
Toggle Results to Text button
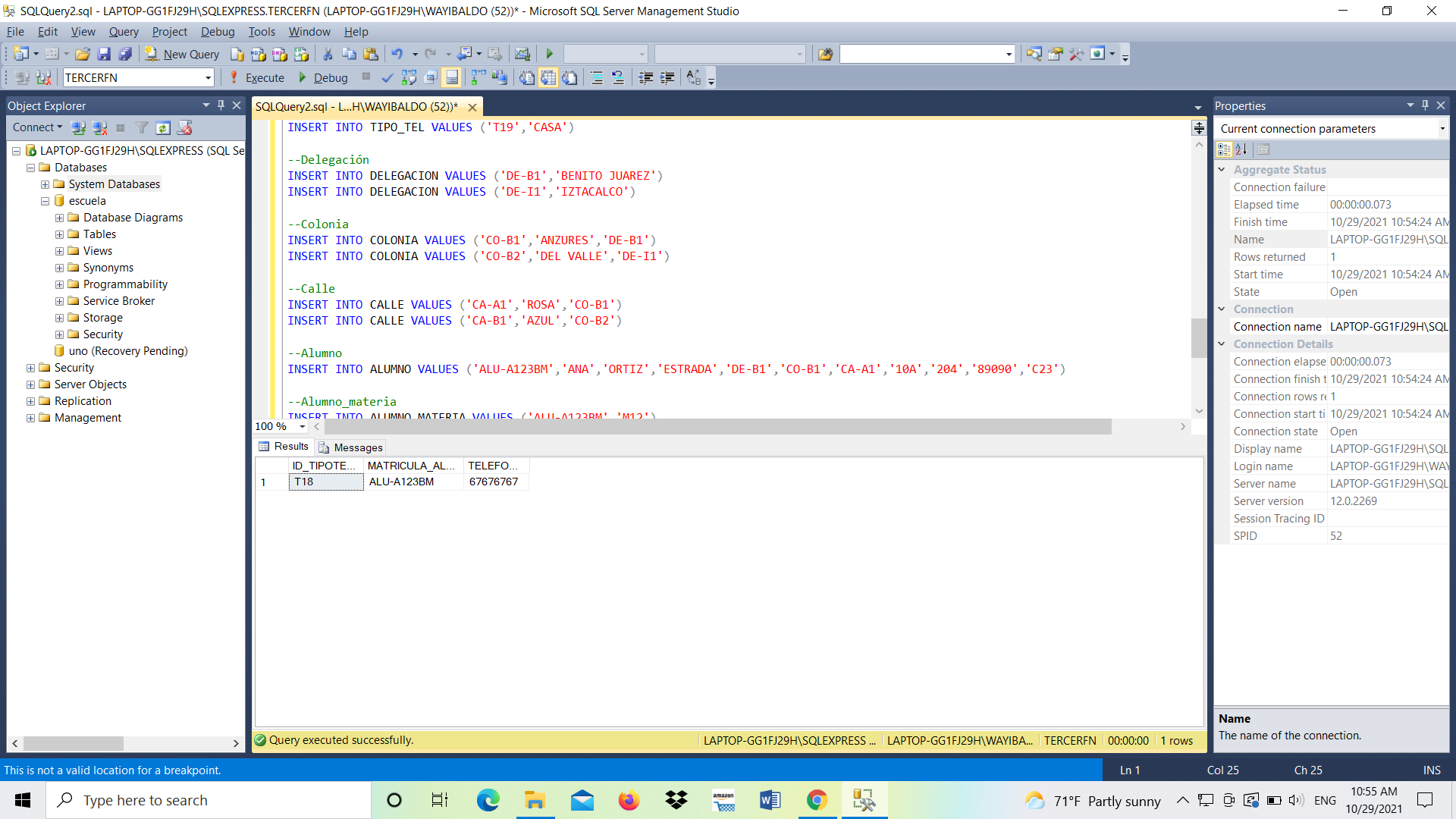[x=527, y=77]
